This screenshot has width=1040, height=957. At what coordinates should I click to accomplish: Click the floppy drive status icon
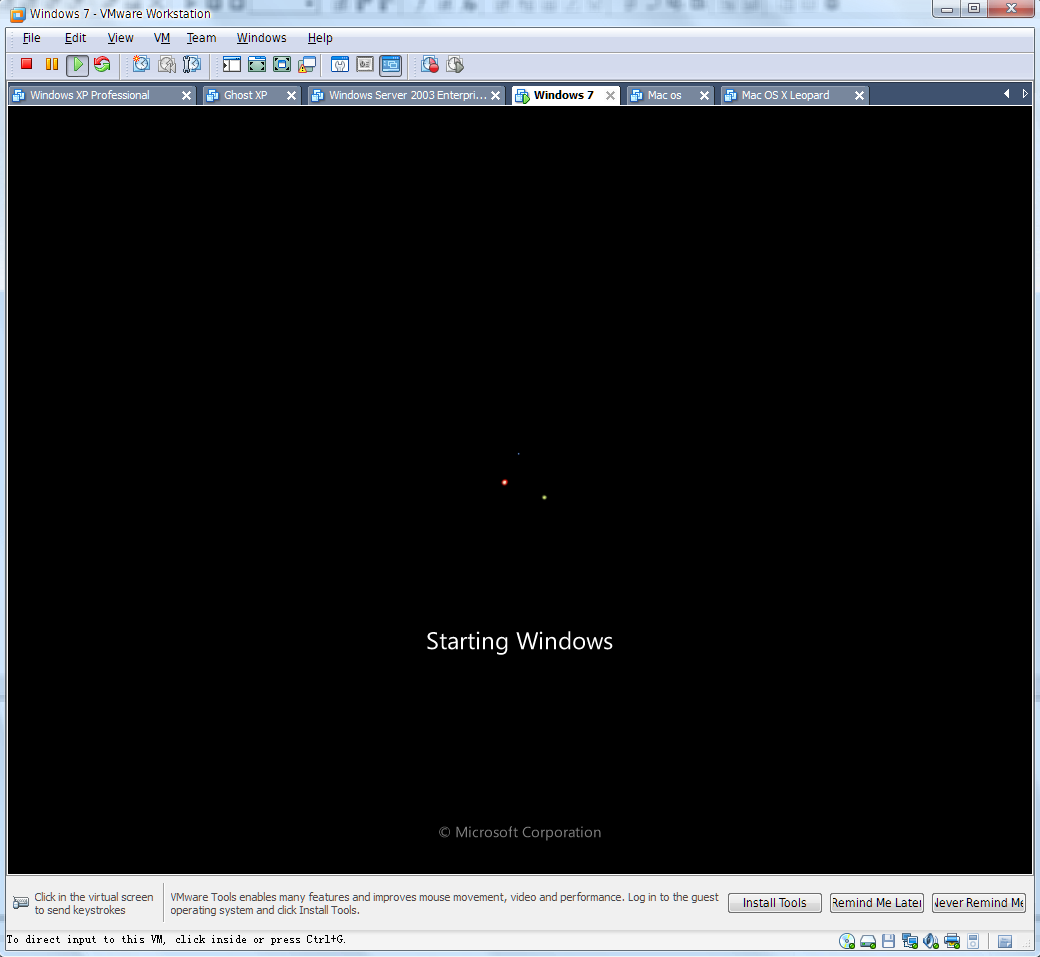(x=889, y=941)
